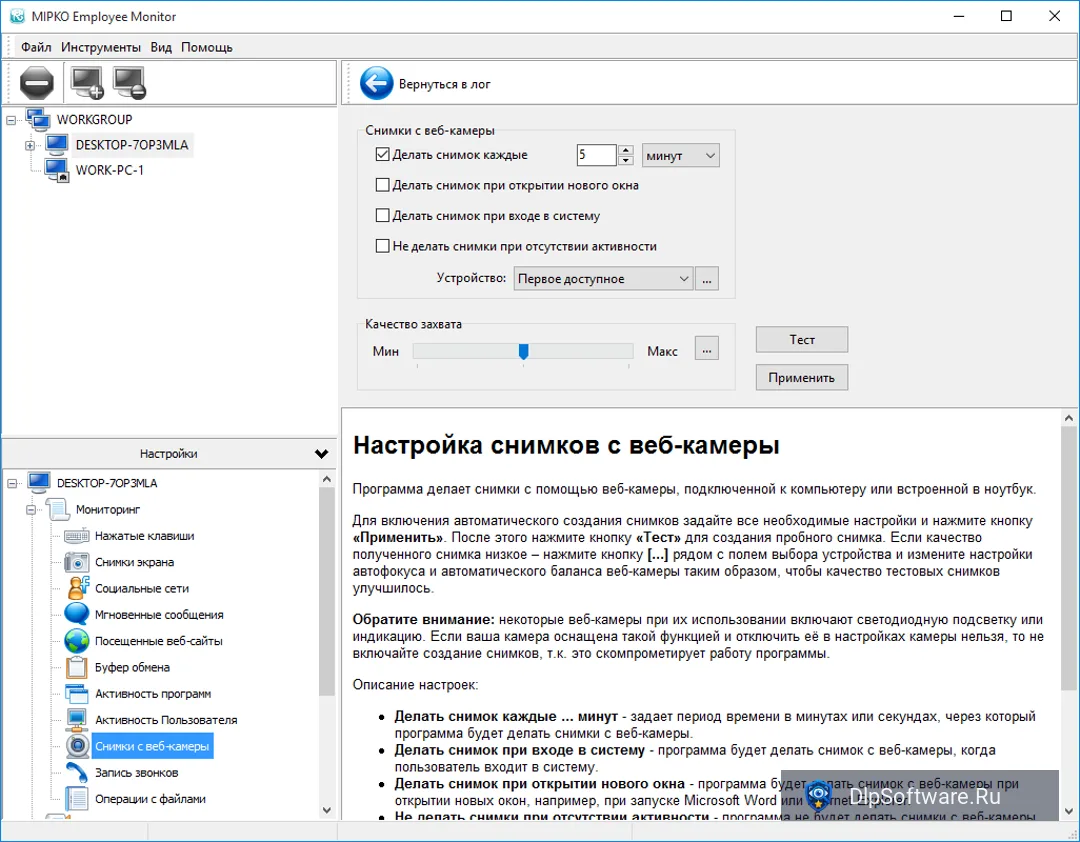
Task: Uncheck Делать снимок каждые checkbox
Action: coord(382,155)
